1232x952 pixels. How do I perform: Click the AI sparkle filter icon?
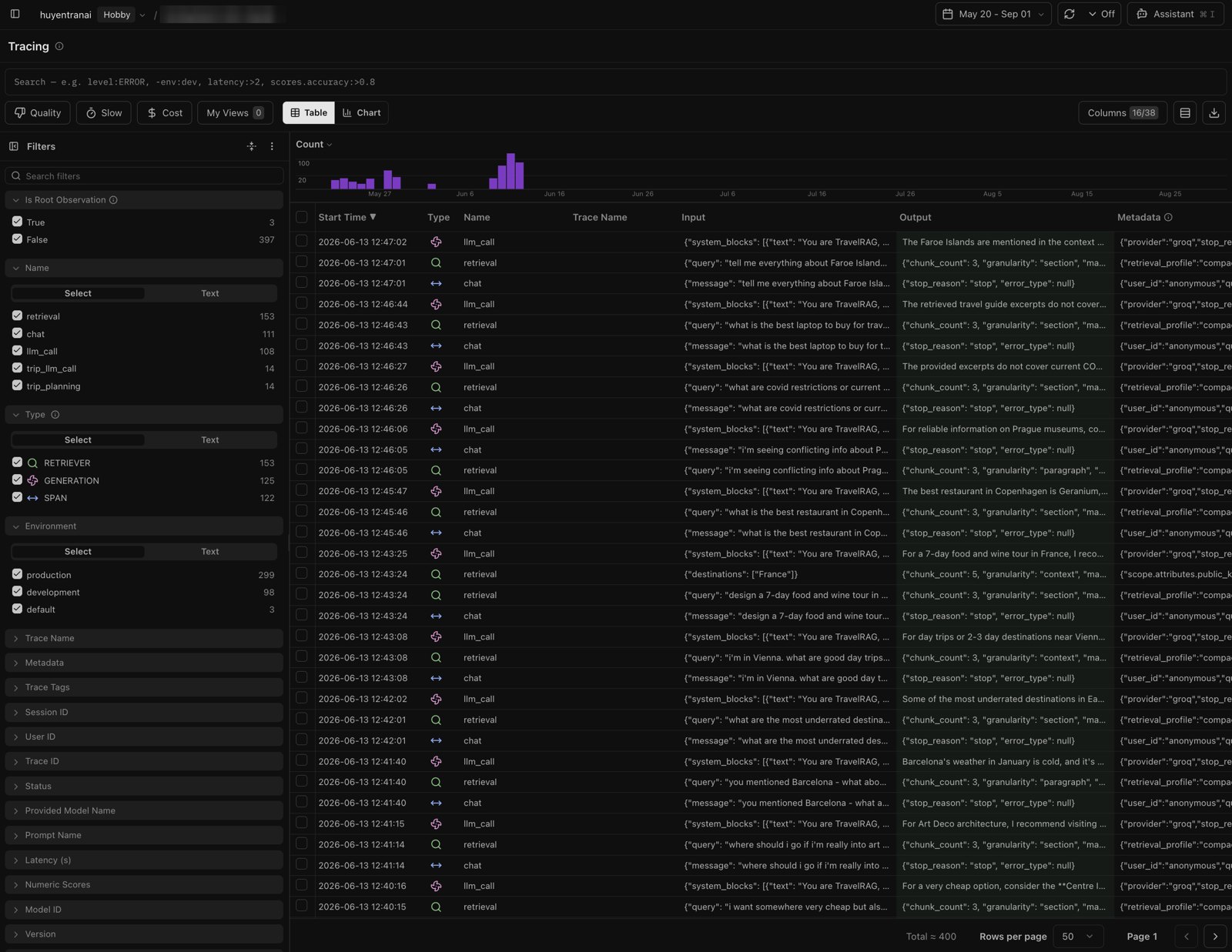pyautogui.click(x=252, y=146)
